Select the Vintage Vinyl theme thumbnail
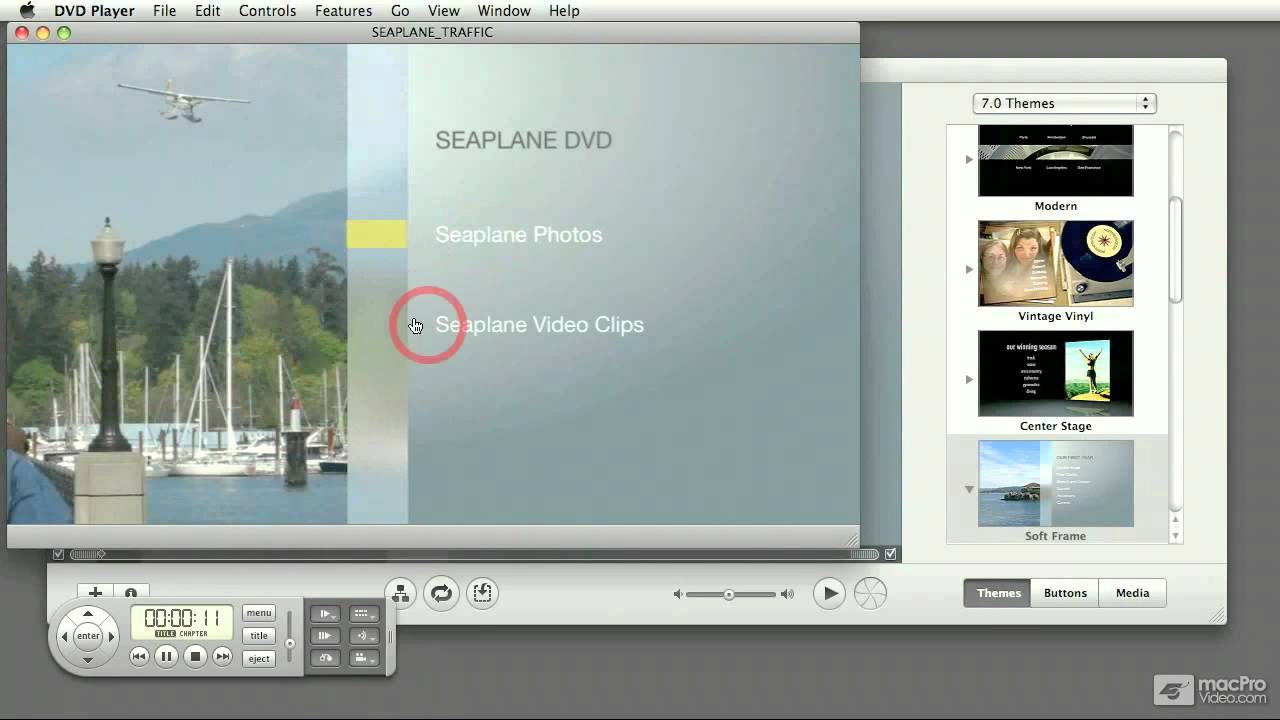This screenshot has width=1280, height=720. 1055,263
